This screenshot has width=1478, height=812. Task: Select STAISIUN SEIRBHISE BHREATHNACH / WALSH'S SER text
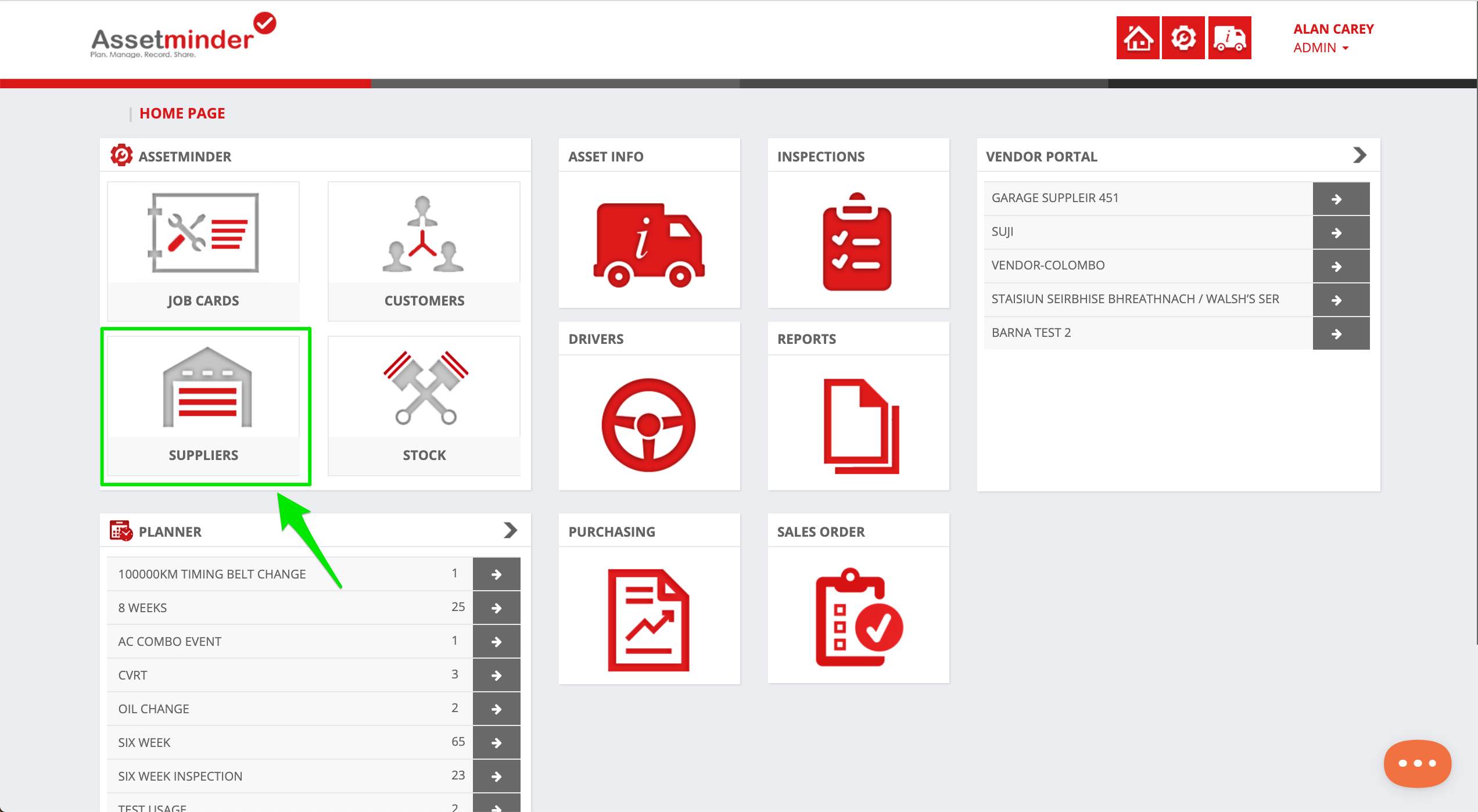click(1135, 299)
